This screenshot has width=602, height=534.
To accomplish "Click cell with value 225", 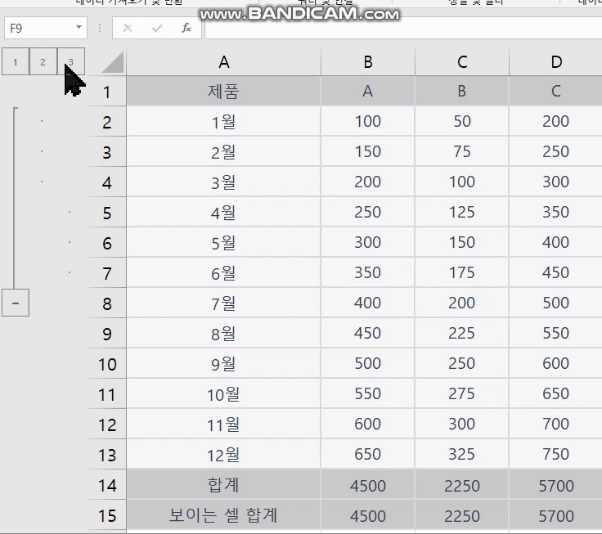I will (462, 334).
